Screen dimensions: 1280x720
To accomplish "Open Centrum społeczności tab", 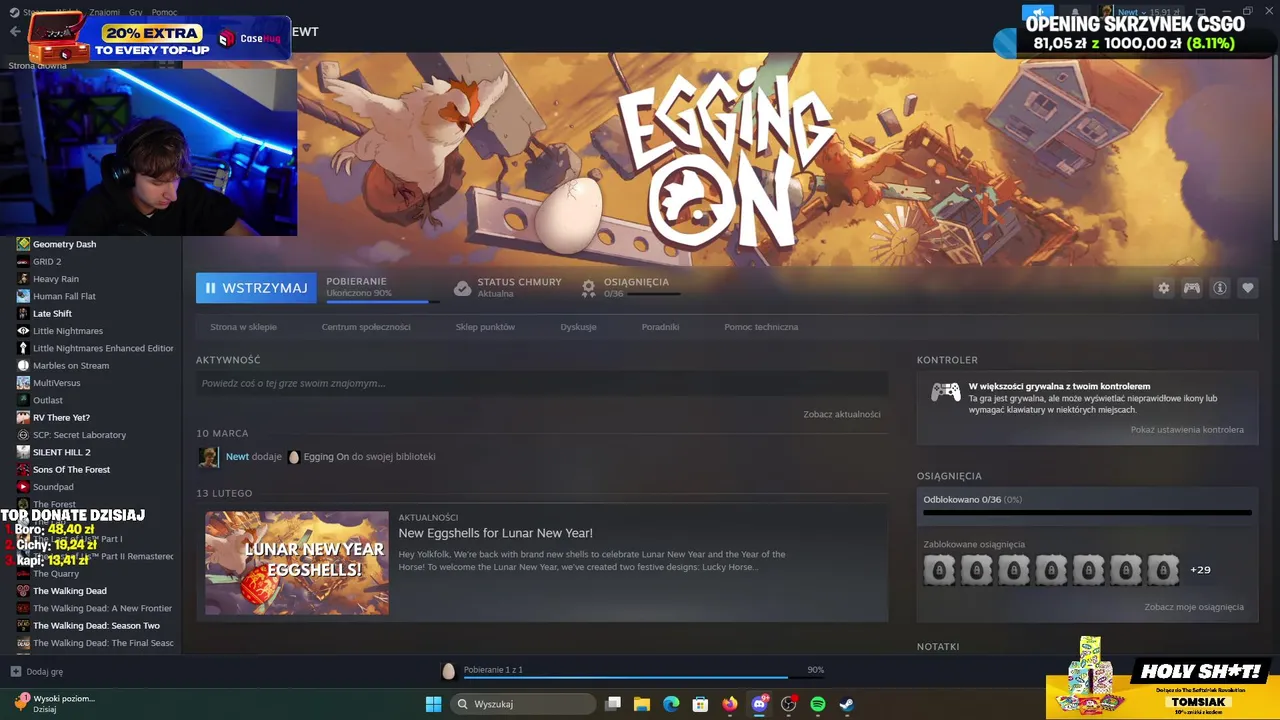I will pyautogui.click(x=366, y=327).
